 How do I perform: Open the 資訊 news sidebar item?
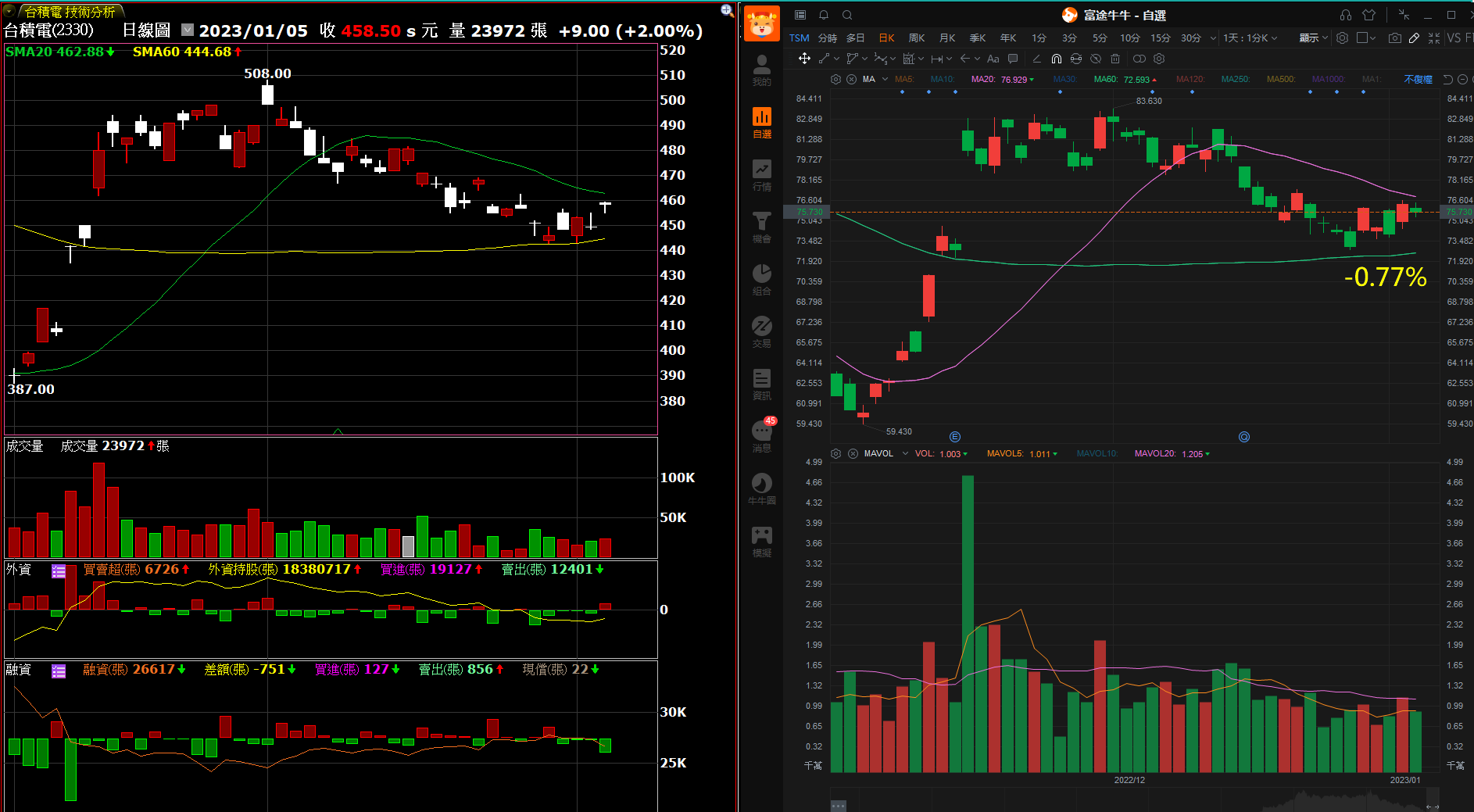762,385
